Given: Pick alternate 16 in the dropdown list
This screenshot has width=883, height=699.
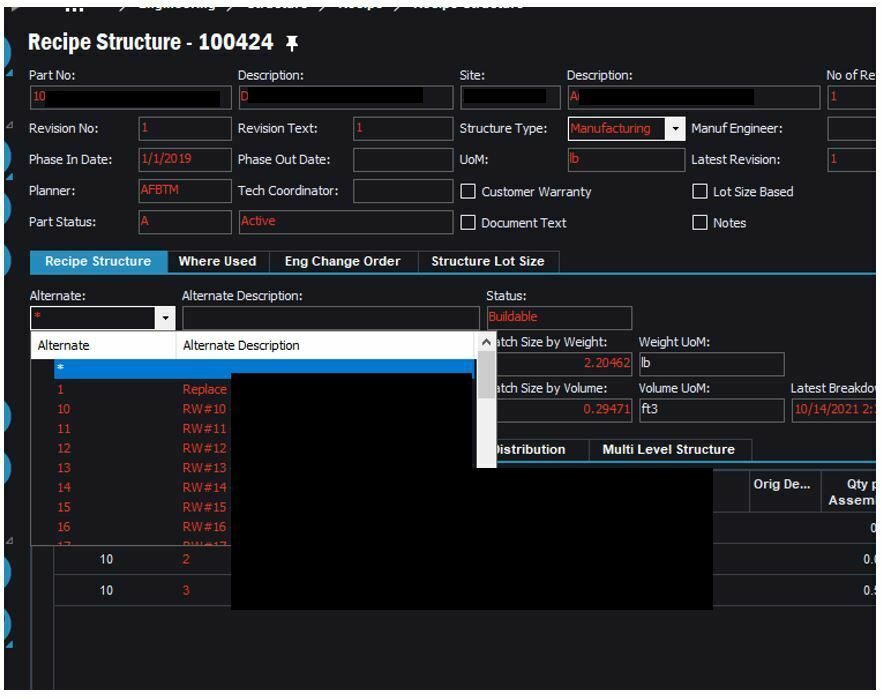Looking at the screenshot, I should click(144, 527).
